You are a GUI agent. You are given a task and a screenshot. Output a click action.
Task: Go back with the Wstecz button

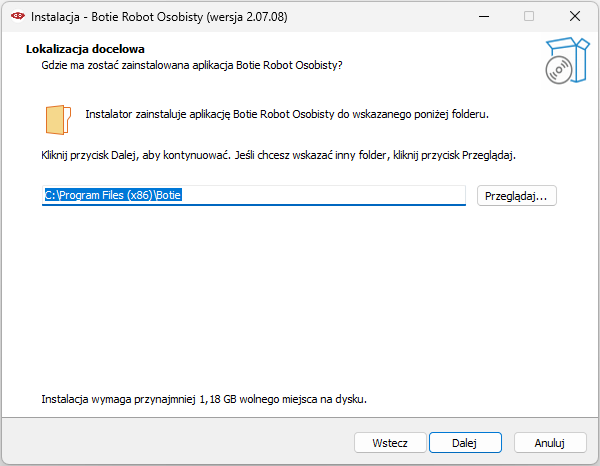tap(390, 443)
